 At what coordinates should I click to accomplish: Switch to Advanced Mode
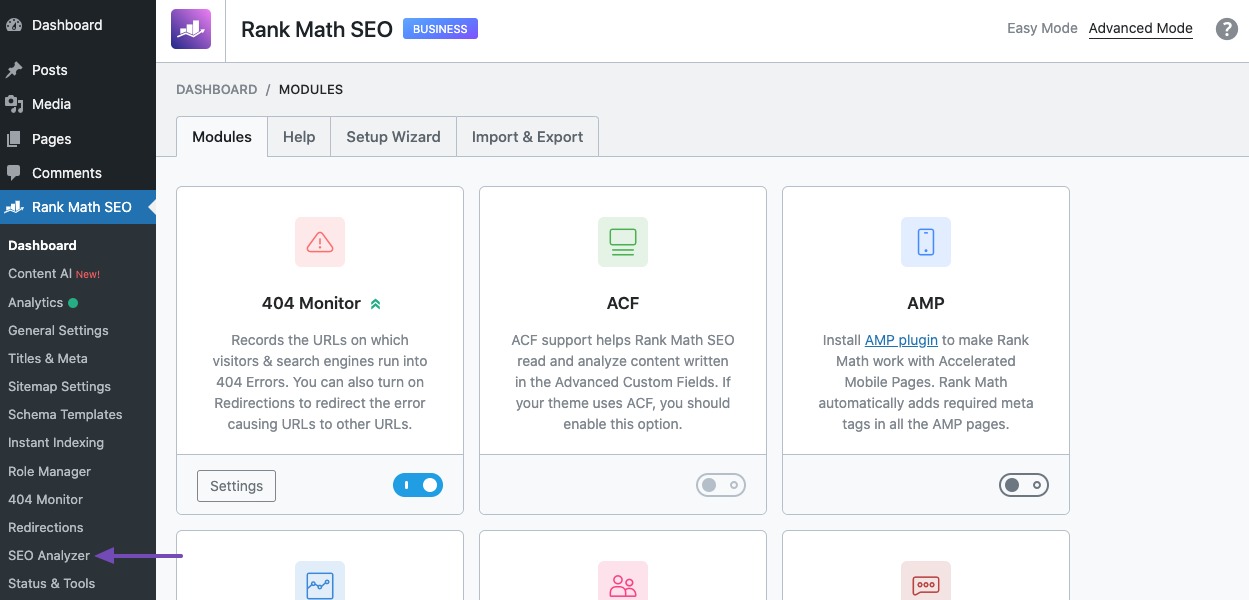[1141, 28]
